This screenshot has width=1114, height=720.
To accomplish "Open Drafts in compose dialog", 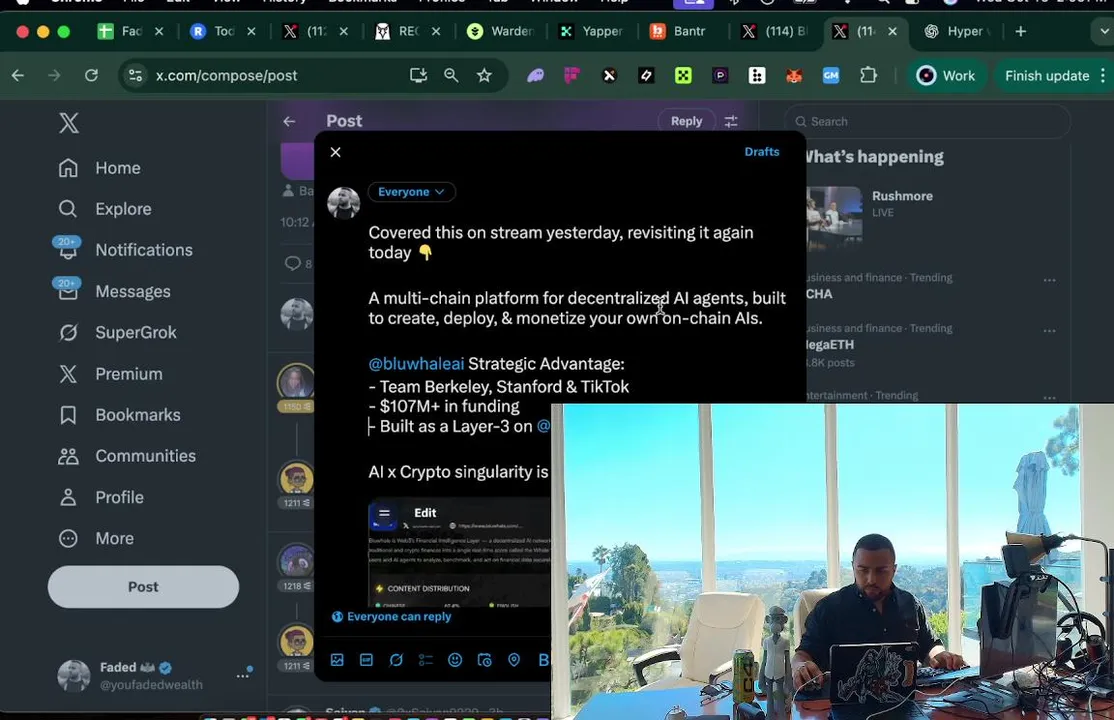I will [762, 152].
